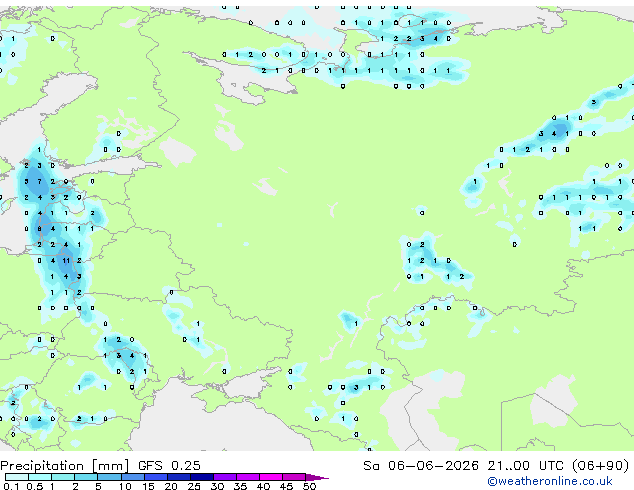Pick the purple legend swatch between 30 and 35
Viewport: 634px width, 490px height.
click(x=225, y=477)
